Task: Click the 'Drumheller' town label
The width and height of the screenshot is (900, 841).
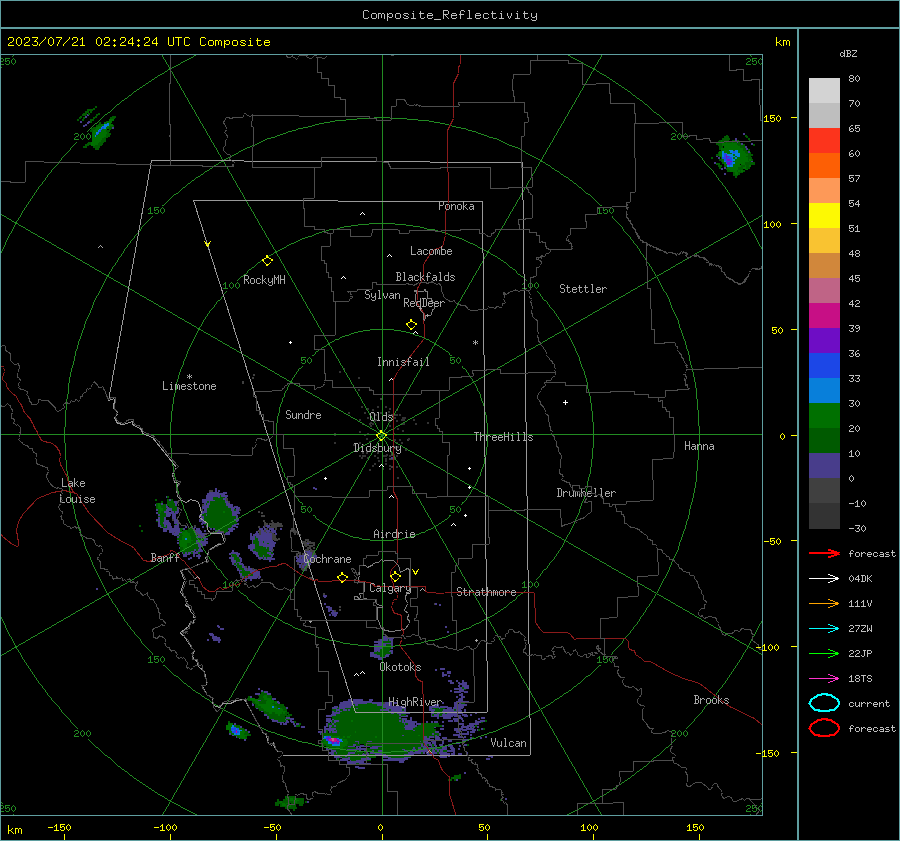Action: [586, 493]
